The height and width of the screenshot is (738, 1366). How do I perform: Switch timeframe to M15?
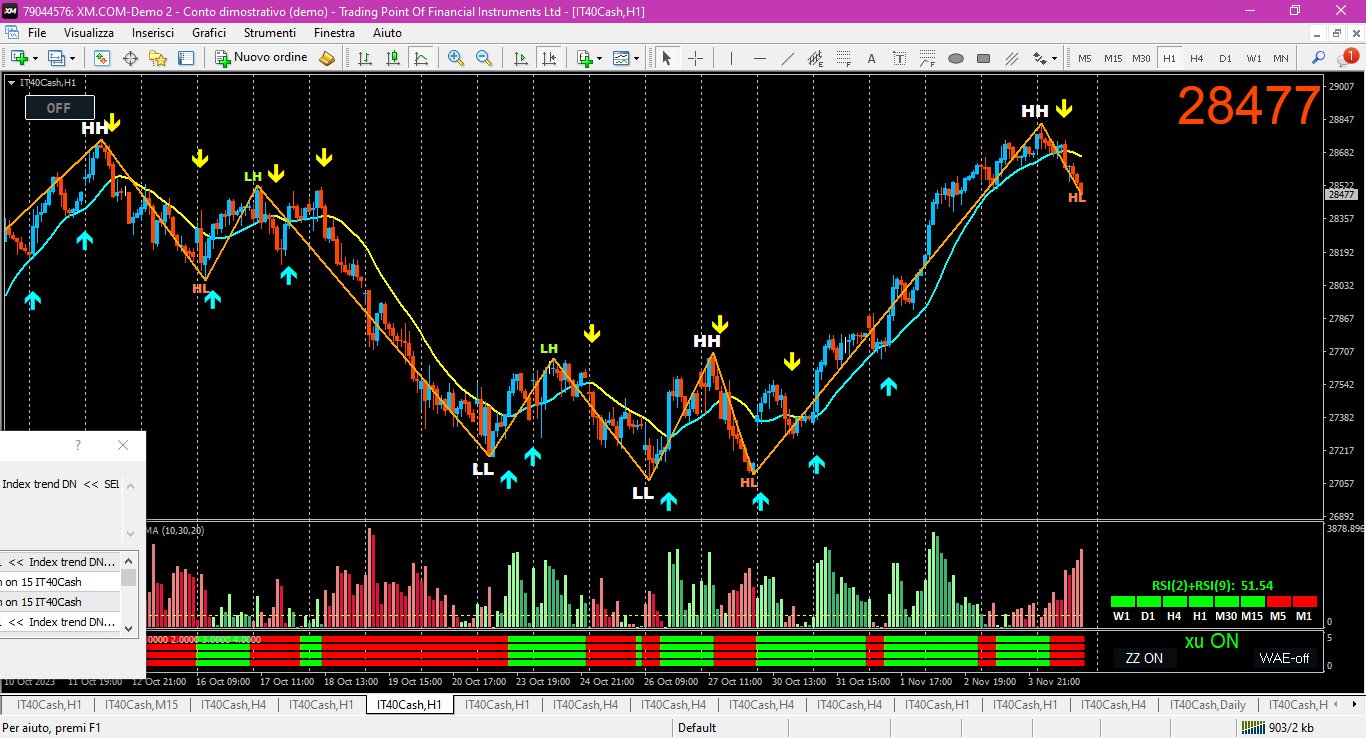coord(1113,58)
